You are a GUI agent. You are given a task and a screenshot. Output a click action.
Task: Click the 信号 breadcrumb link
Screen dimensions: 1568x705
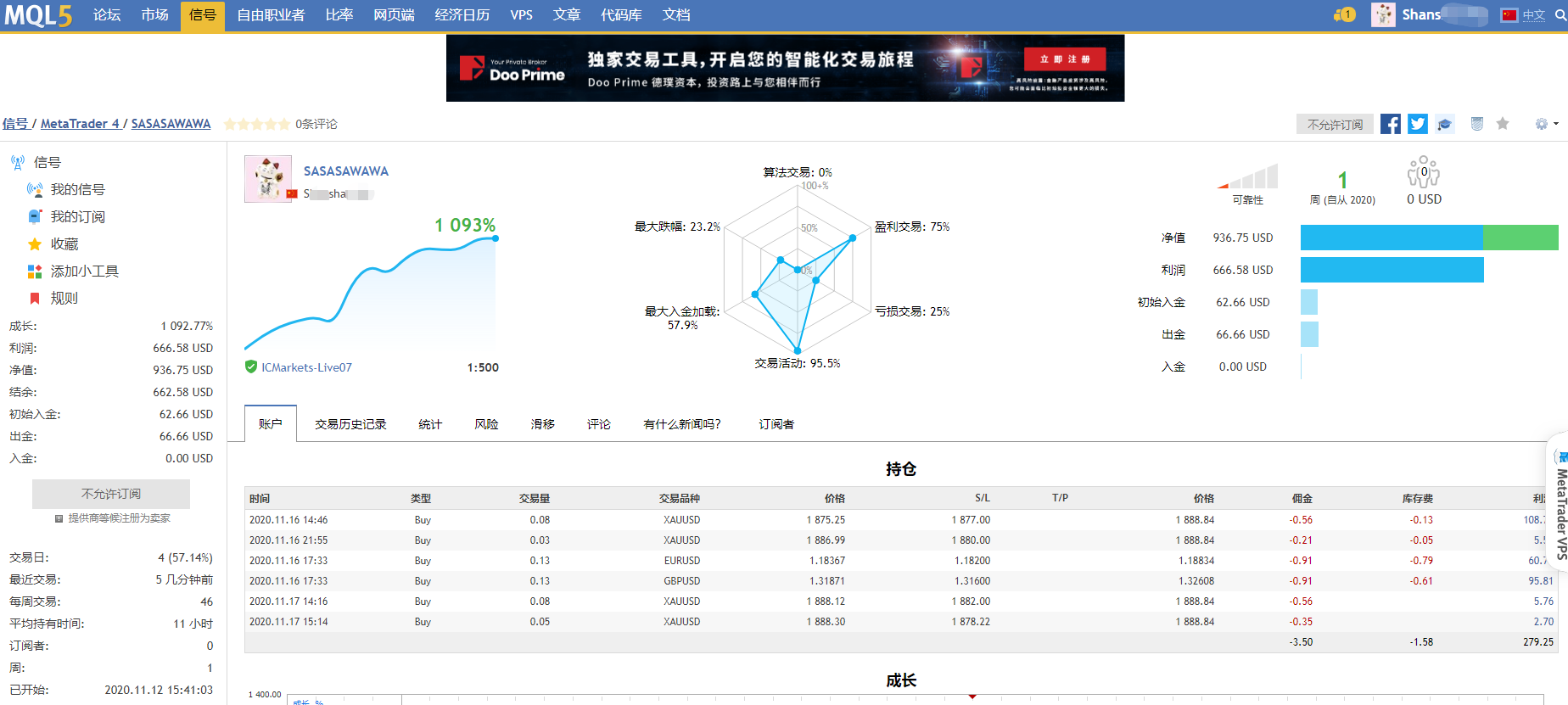point(15,124)
